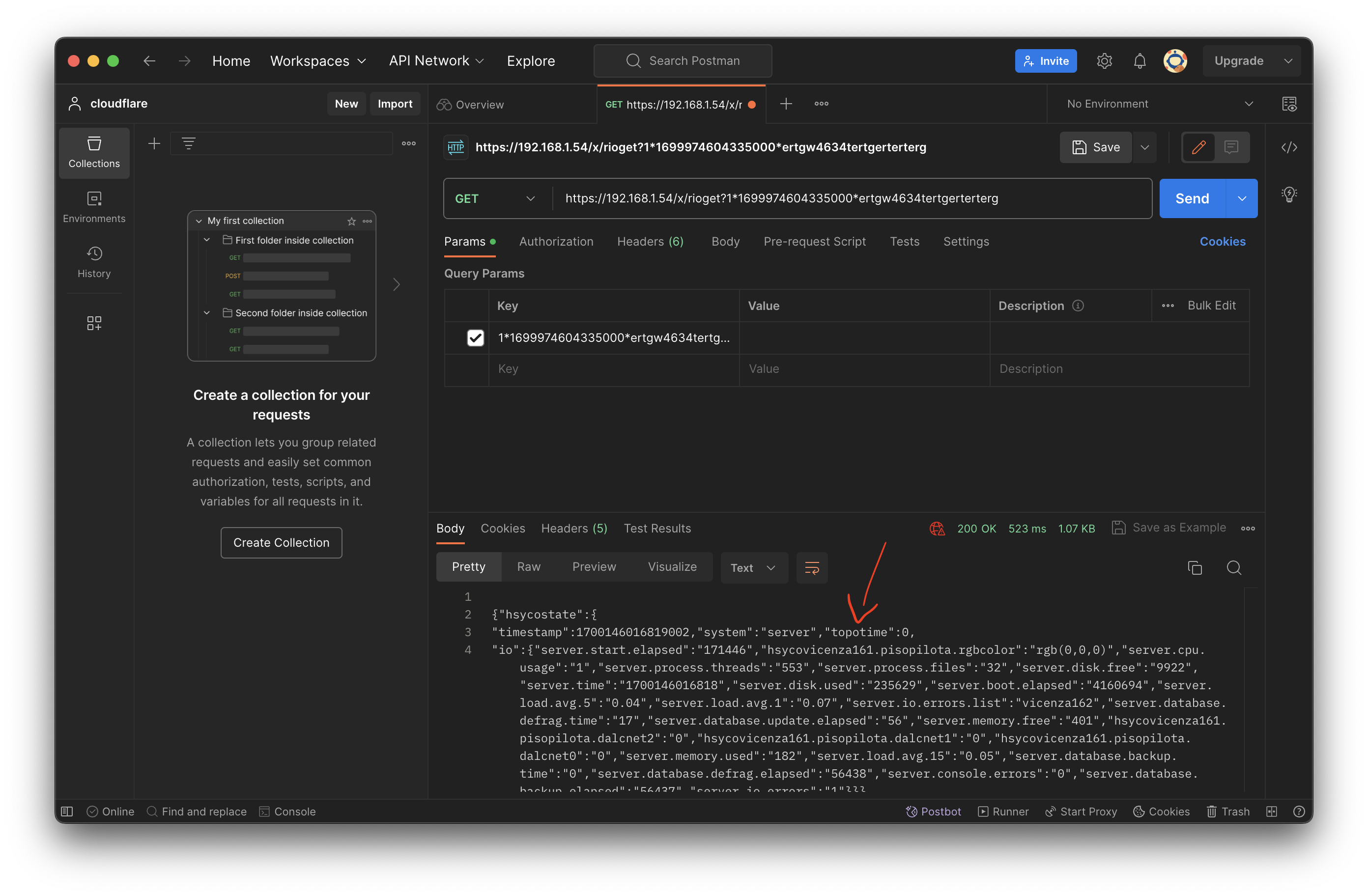Image resolution: width=1368 pixels, height=896 pixels.
Task: Expand Second folder inside collection
Action: point(206,313)
